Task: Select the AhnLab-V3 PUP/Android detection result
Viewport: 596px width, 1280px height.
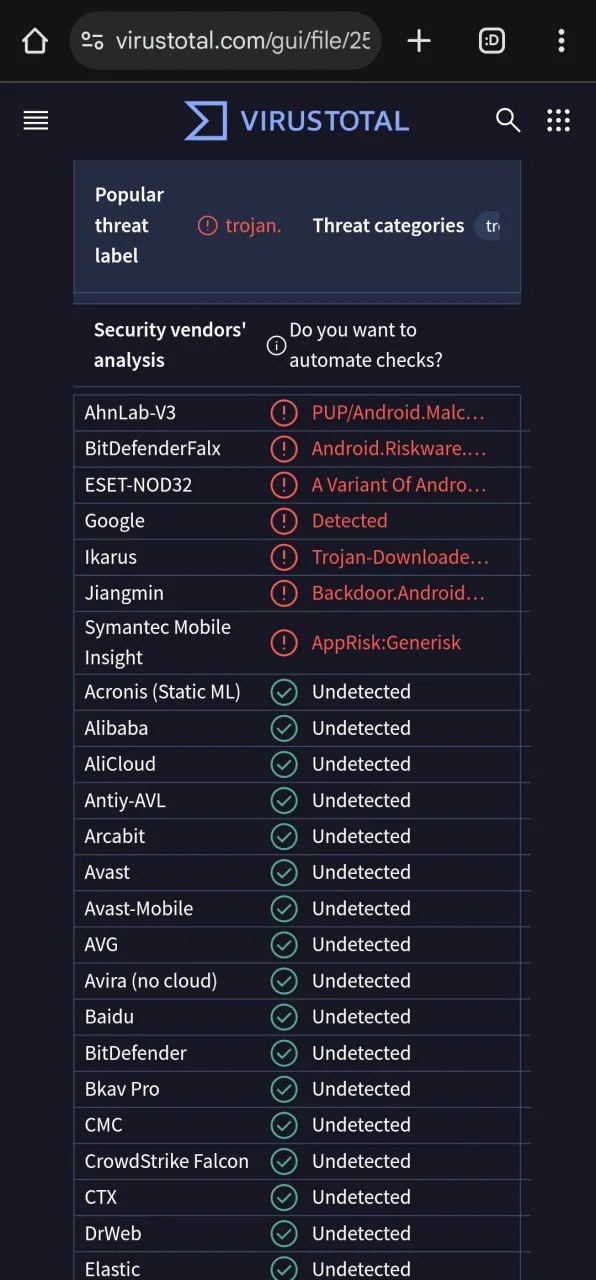Action: pos(398,413)
